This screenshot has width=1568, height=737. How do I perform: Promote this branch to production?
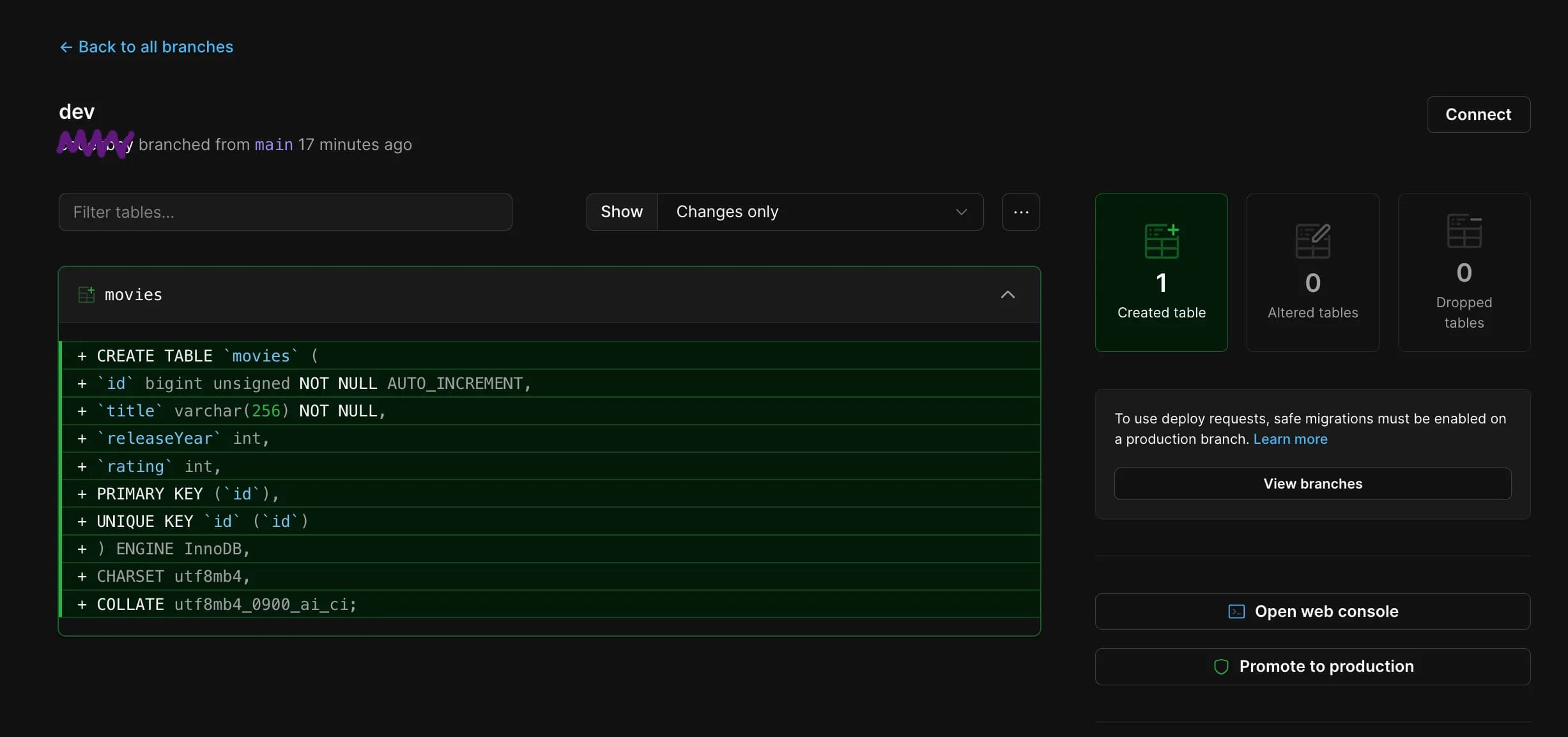1312,667
